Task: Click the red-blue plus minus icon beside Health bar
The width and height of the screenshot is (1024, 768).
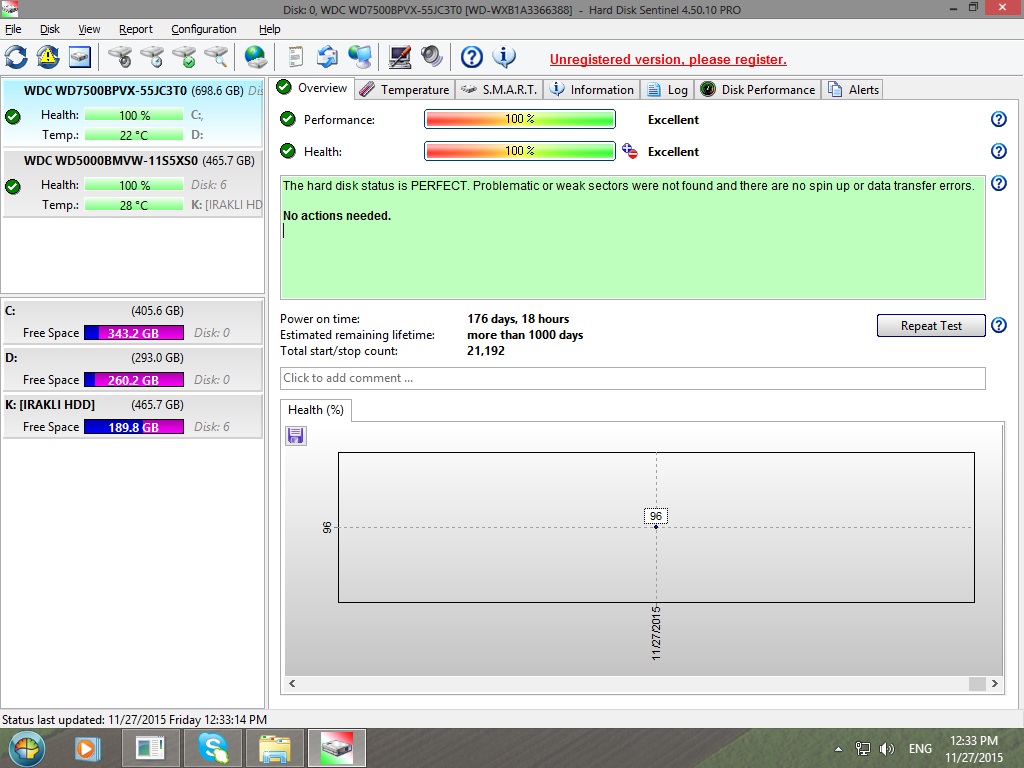Action: 630,151
